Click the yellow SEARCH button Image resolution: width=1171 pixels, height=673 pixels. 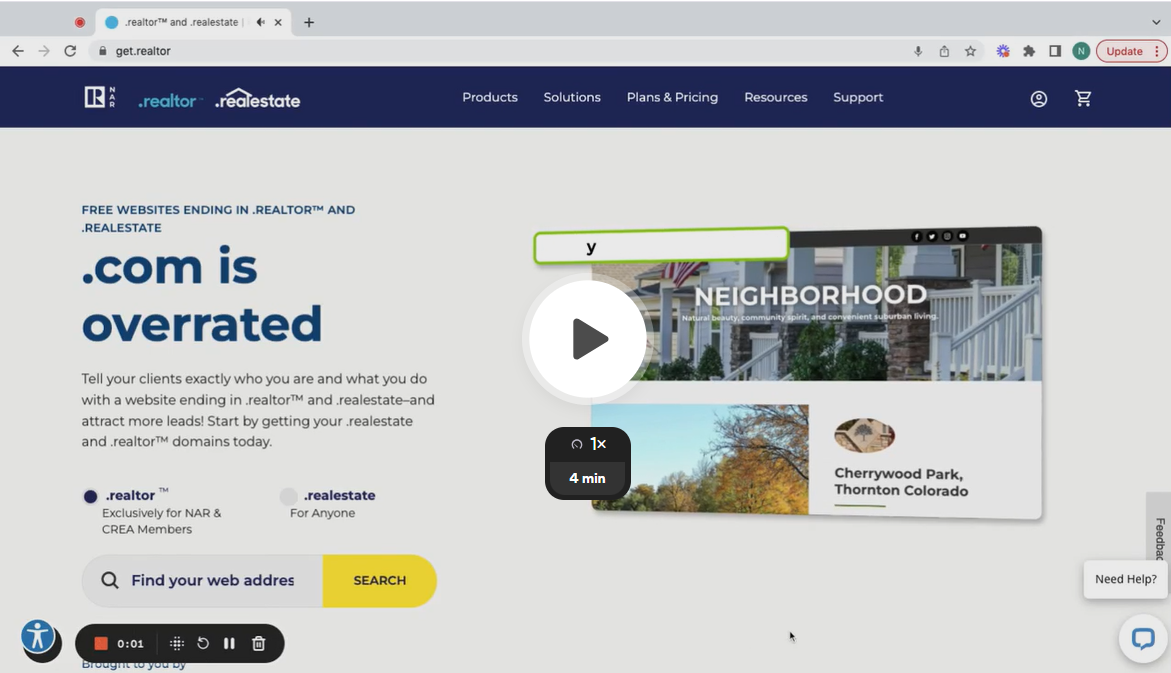(x=379, y=580)
